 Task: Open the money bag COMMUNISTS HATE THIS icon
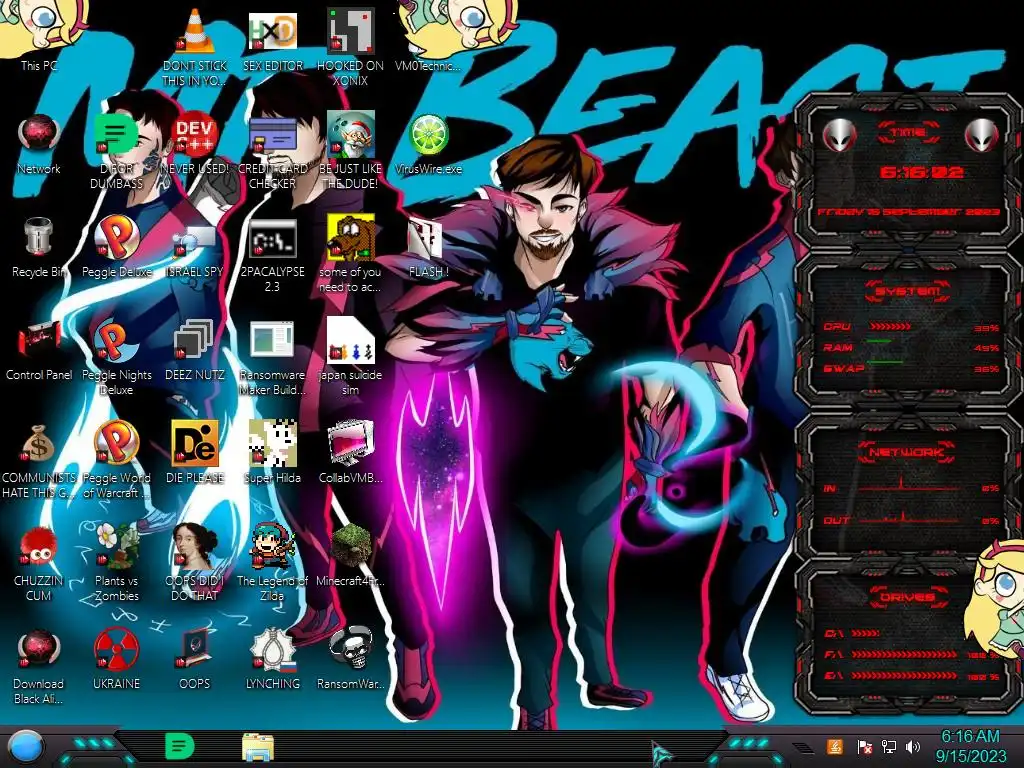coord(39,460)
